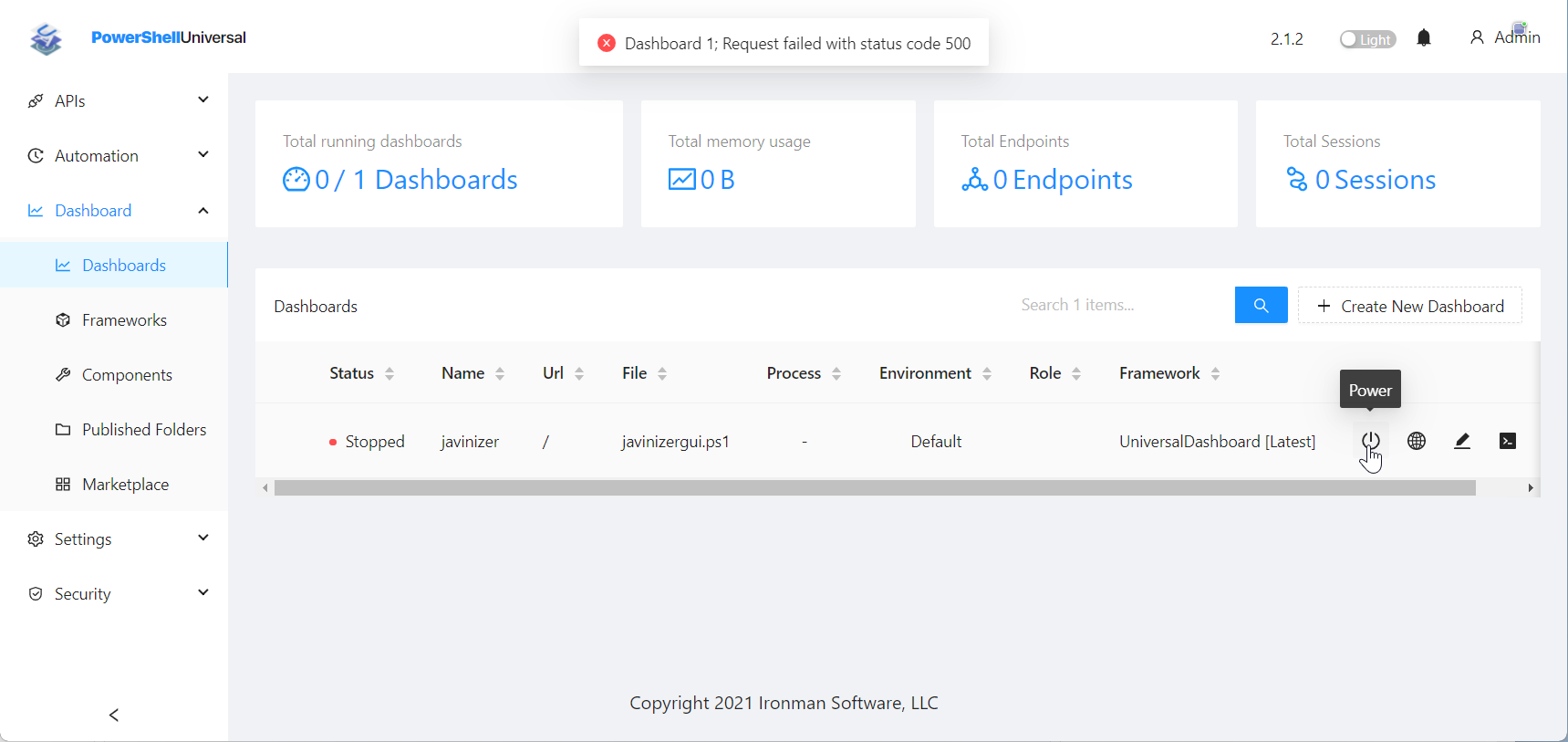1568x742 pixels.
Task: Open the terminal console icon for javinizer
Action: (x=1508, y=441)
